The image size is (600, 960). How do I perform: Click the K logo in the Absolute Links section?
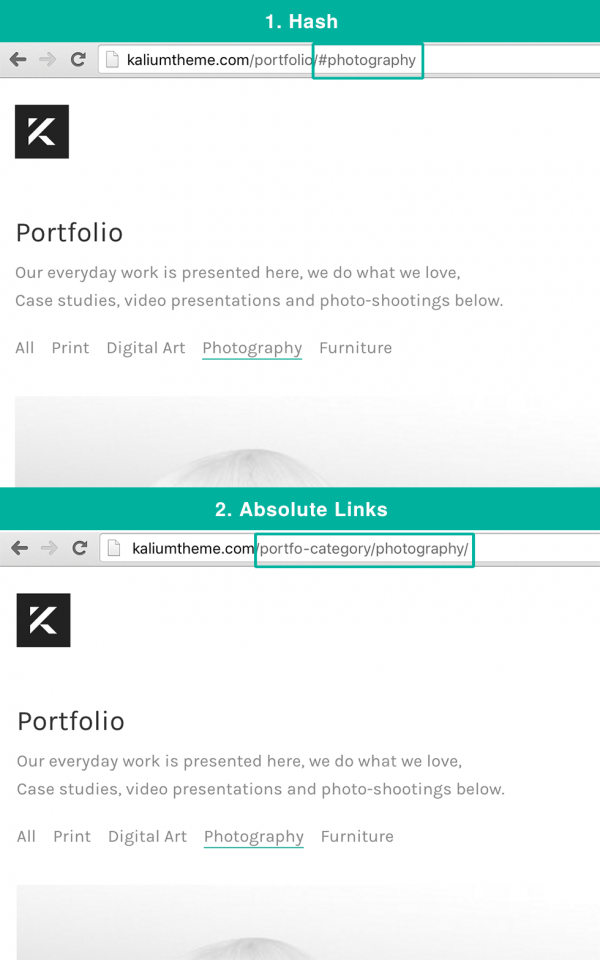pyautogui.click(x=43, y=620)
